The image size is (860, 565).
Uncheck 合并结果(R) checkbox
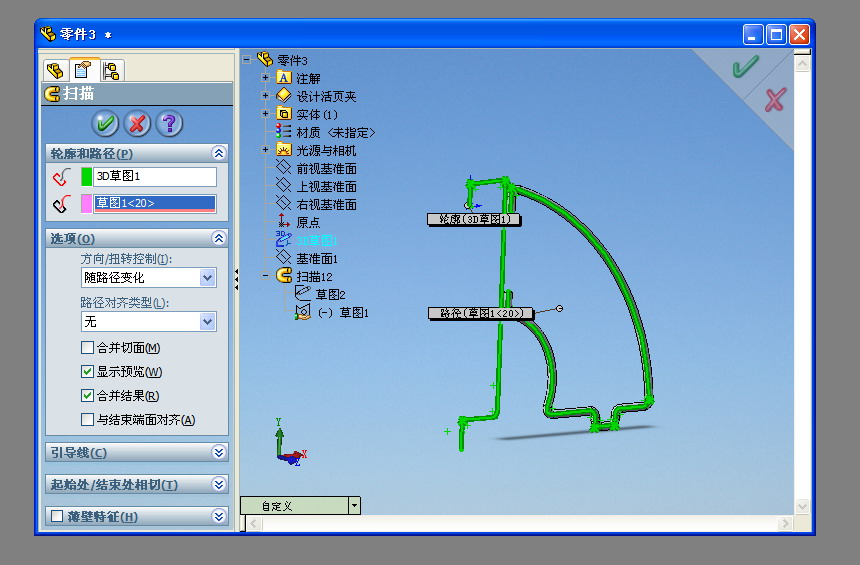click(x=87, y=396)
